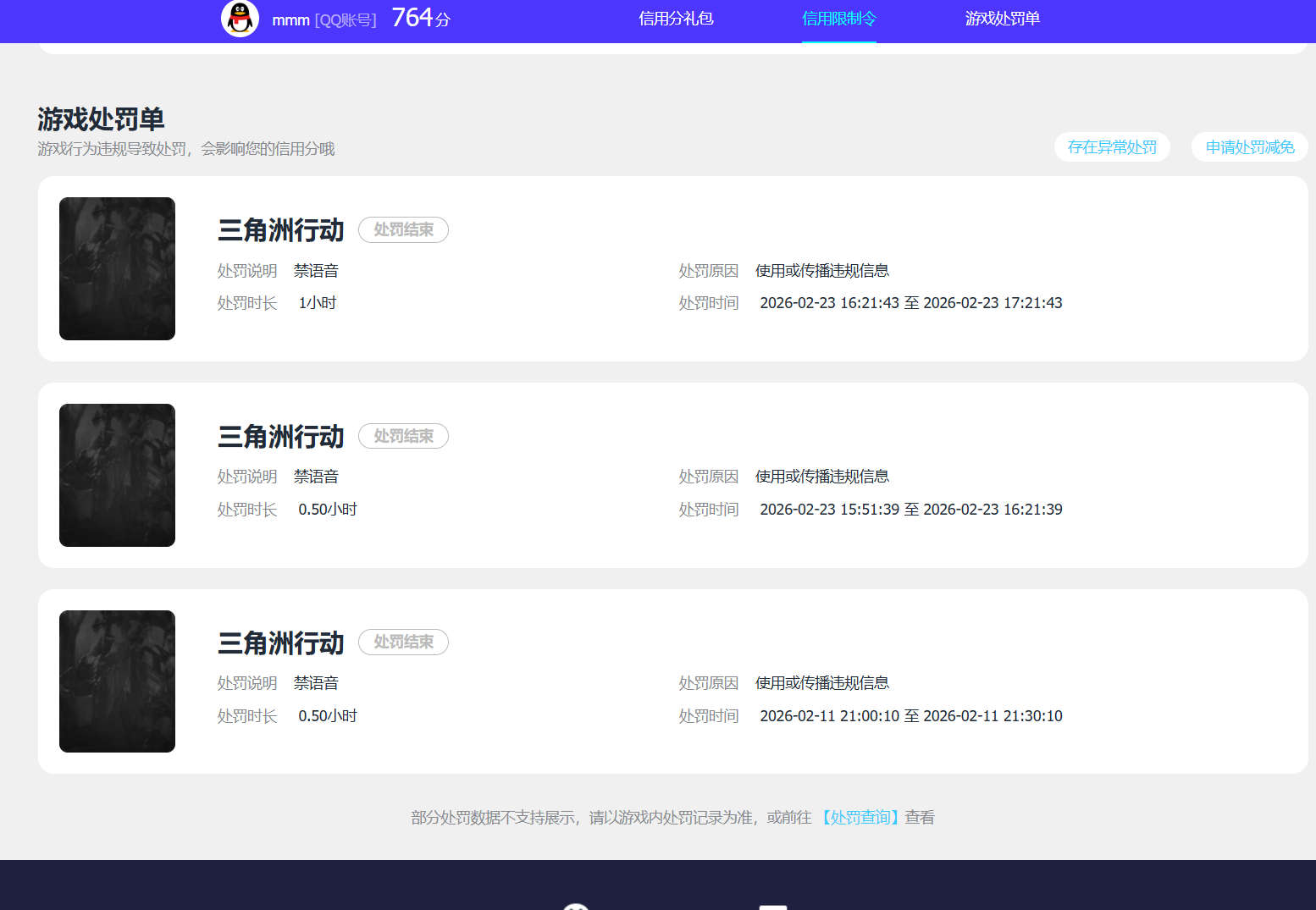Click the 三角洲行动 title on the 2026-02-11 card
This screenshot has width=1316, height=910.
280,643
